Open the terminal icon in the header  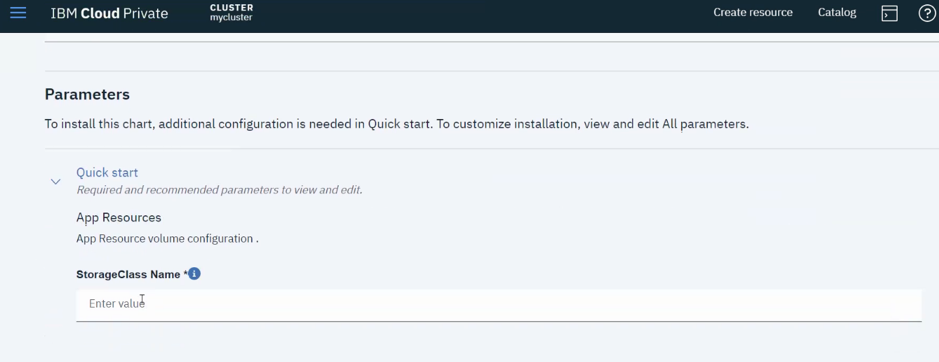coord(889,13)
